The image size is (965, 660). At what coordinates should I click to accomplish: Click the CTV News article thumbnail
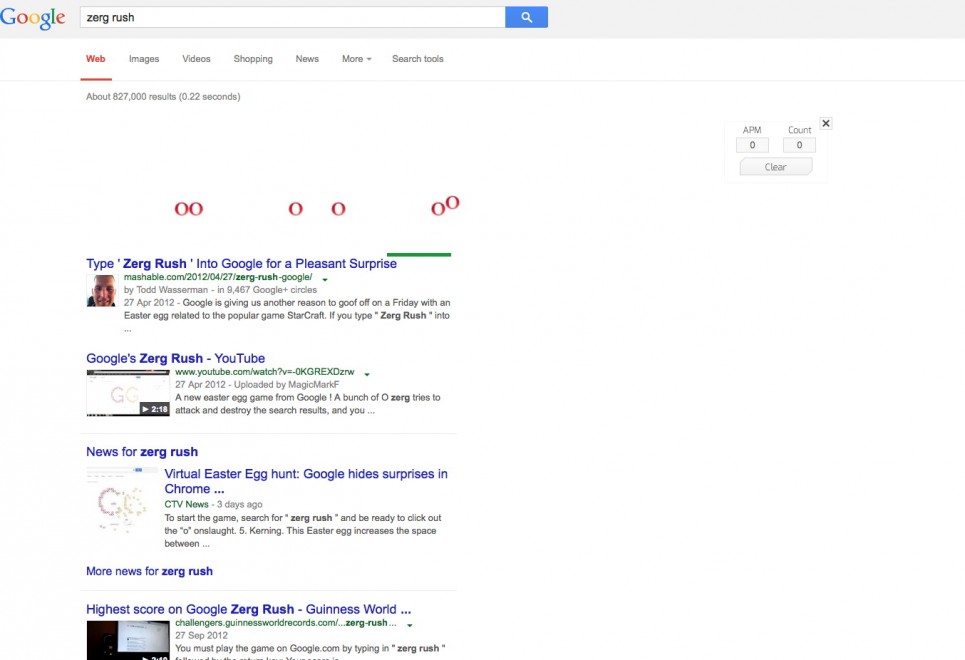(x=122, y=500)
